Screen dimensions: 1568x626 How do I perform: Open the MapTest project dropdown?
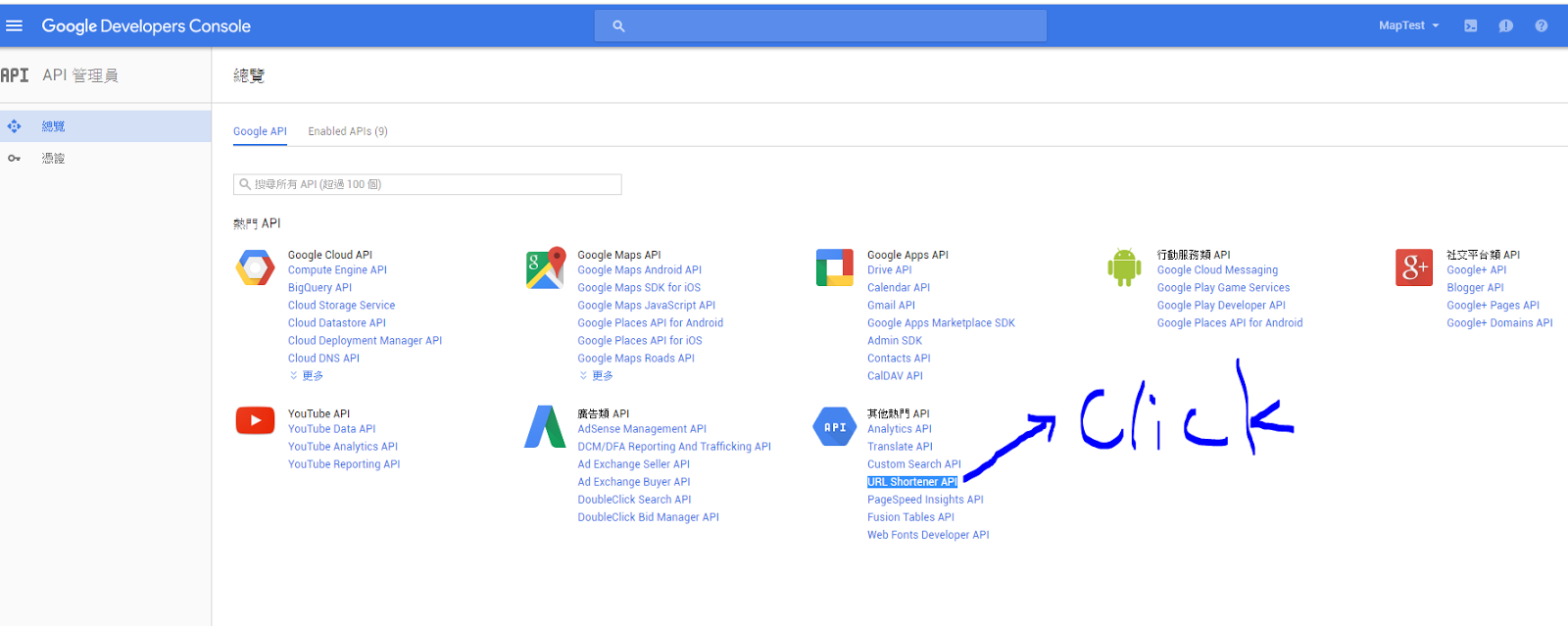point(1409,26)
